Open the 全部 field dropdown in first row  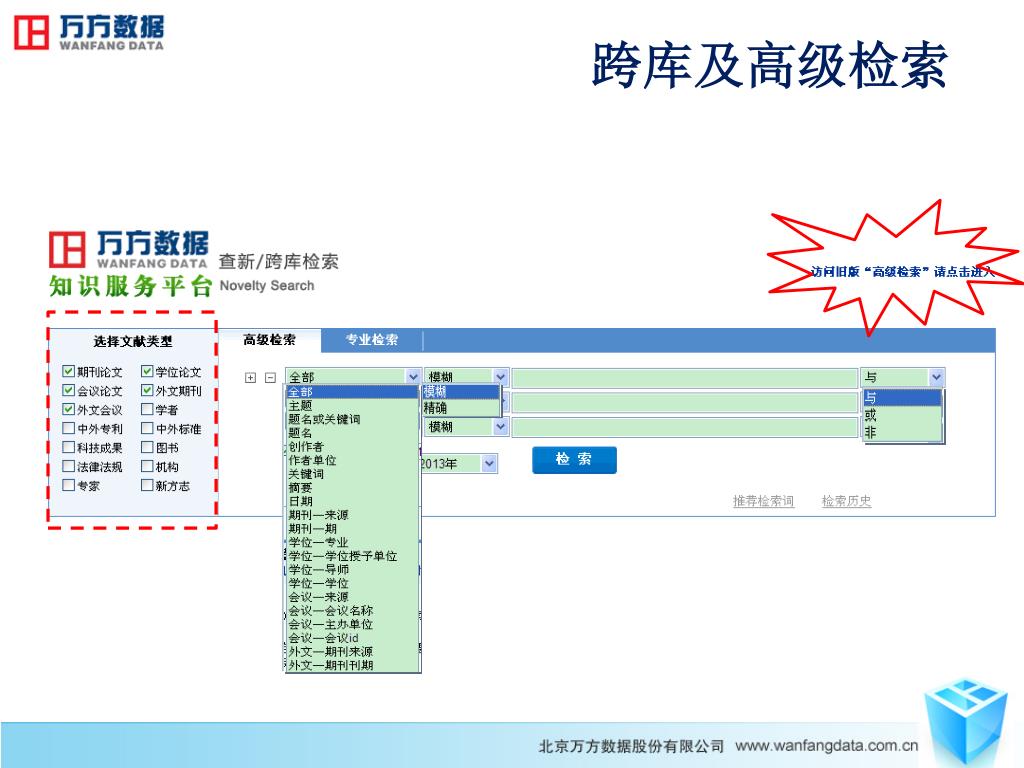pyautogui.click(x=353, y=377)
